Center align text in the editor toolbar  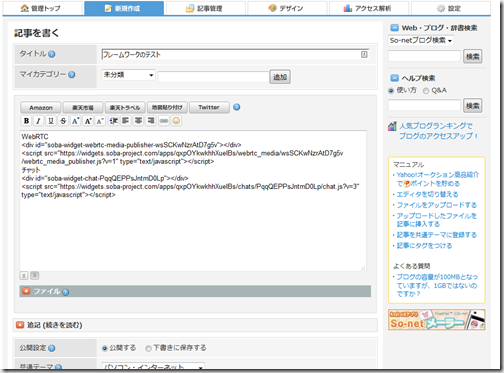tap(138, 121)
